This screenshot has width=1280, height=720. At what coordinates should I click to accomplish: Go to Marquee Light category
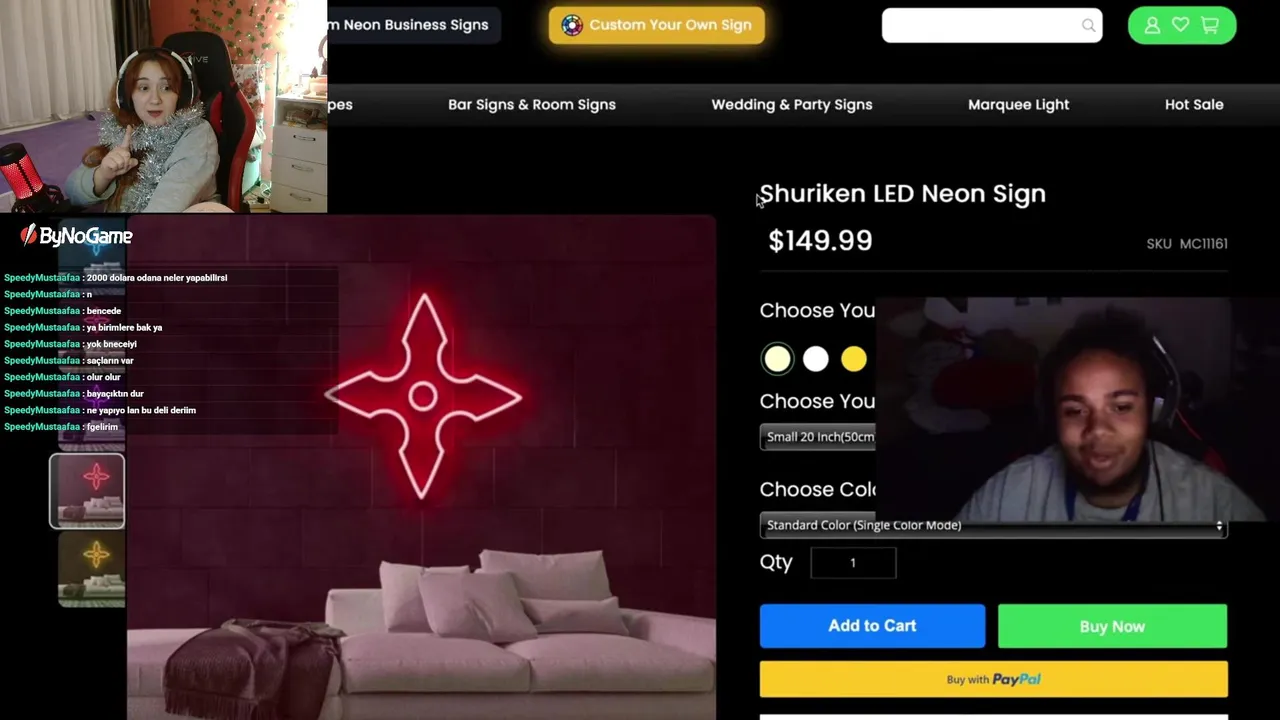coord(1018,104)
